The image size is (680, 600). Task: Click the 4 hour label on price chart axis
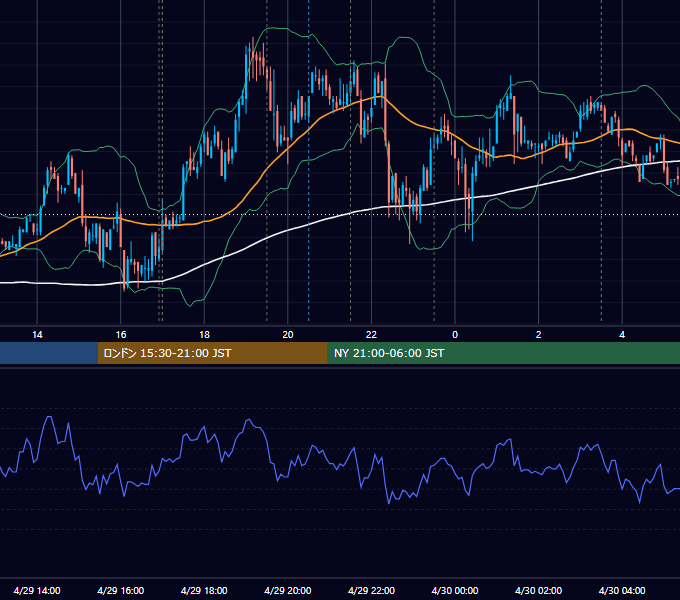pyautogui.click(x=622, y=335)
